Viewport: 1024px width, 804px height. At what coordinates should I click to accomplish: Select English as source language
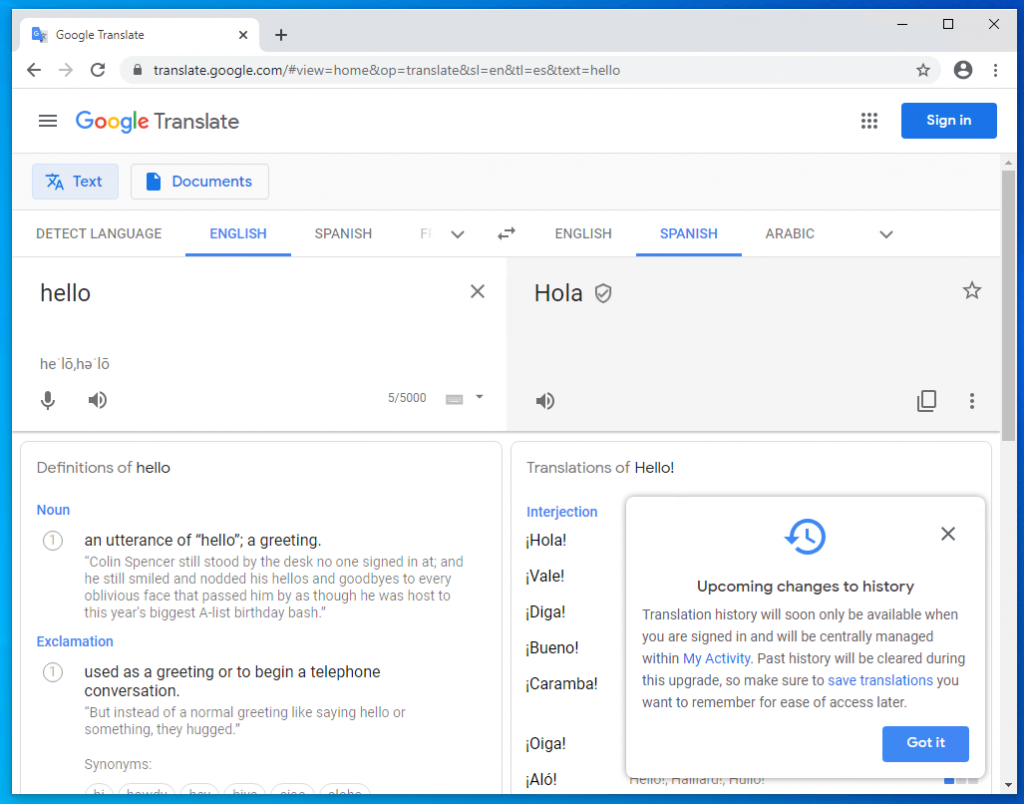[238, 233]
